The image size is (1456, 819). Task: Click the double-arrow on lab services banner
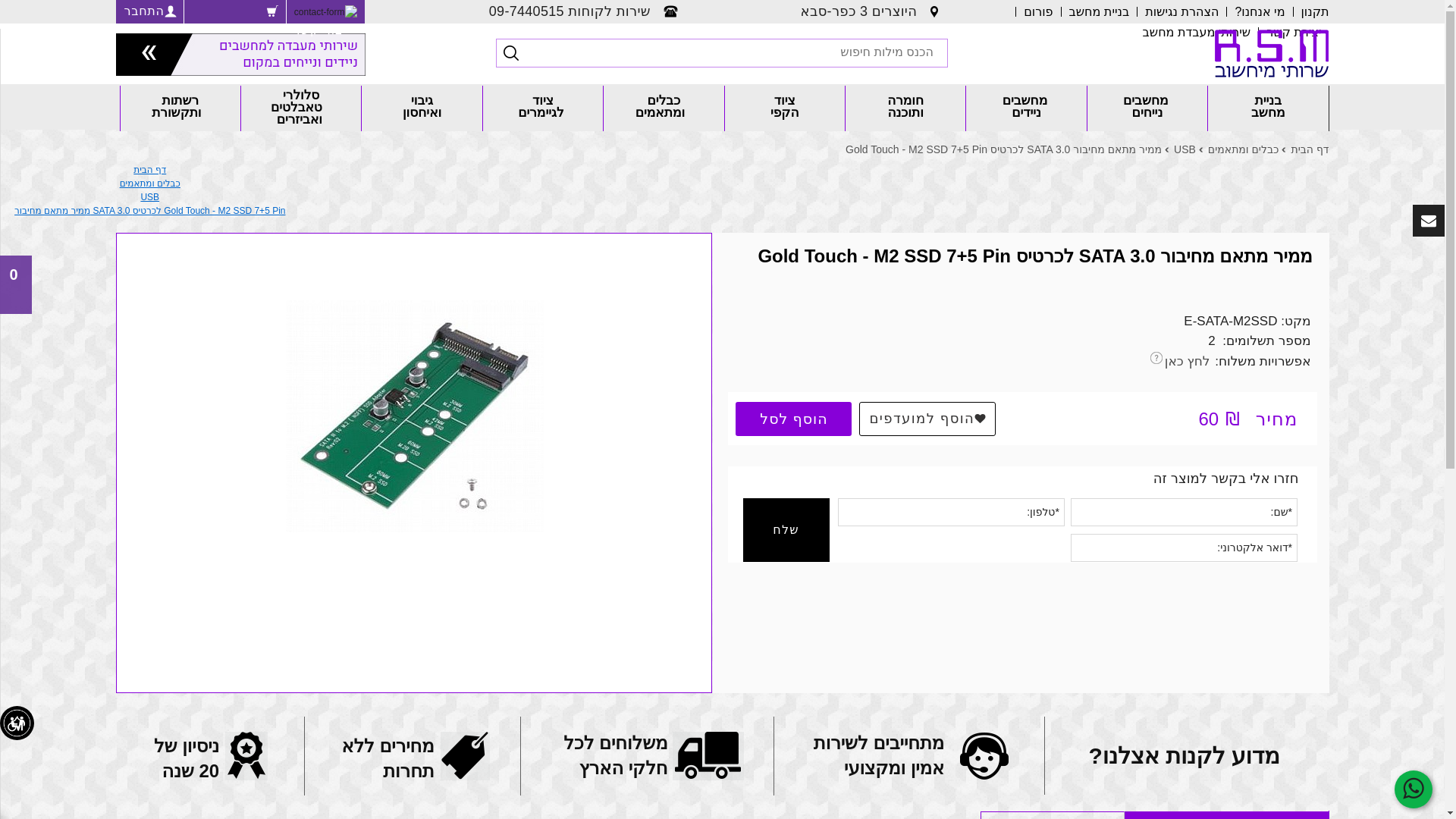[149, 53]
